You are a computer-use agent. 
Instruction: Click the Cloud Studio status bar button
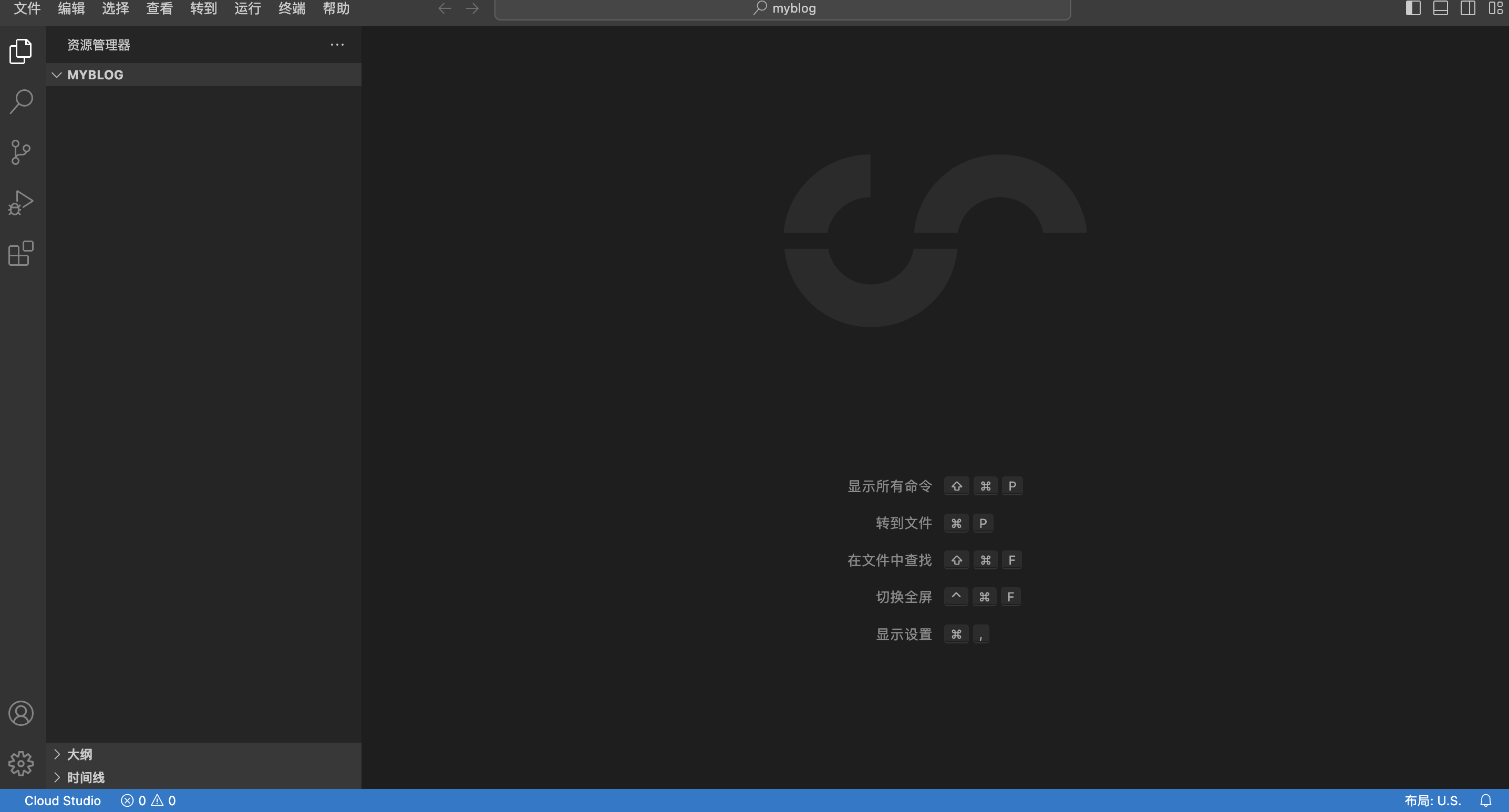[x=62, y=800]
